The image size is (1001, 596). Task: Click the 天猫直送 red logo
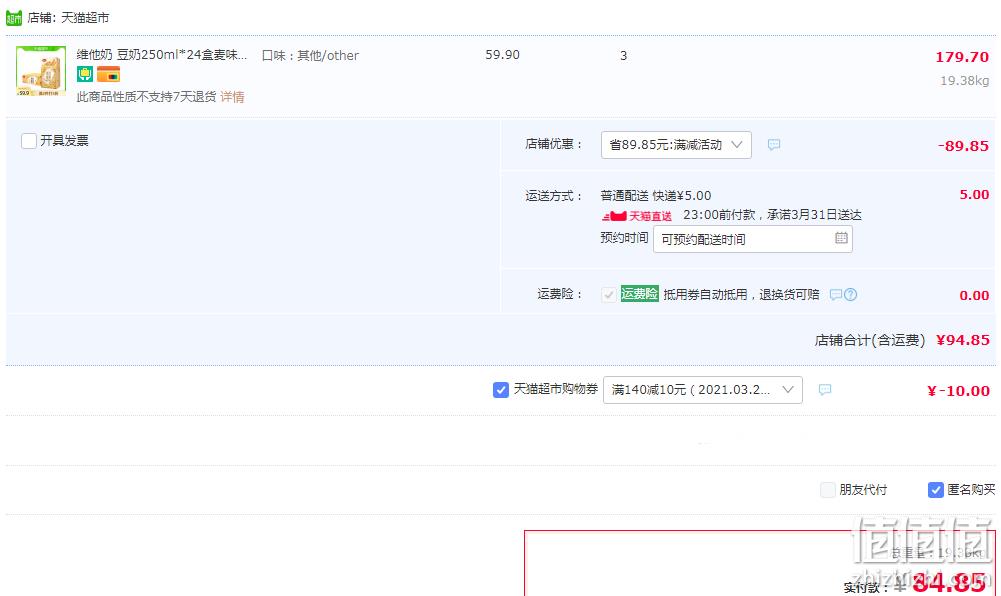(x=636, y=216)
